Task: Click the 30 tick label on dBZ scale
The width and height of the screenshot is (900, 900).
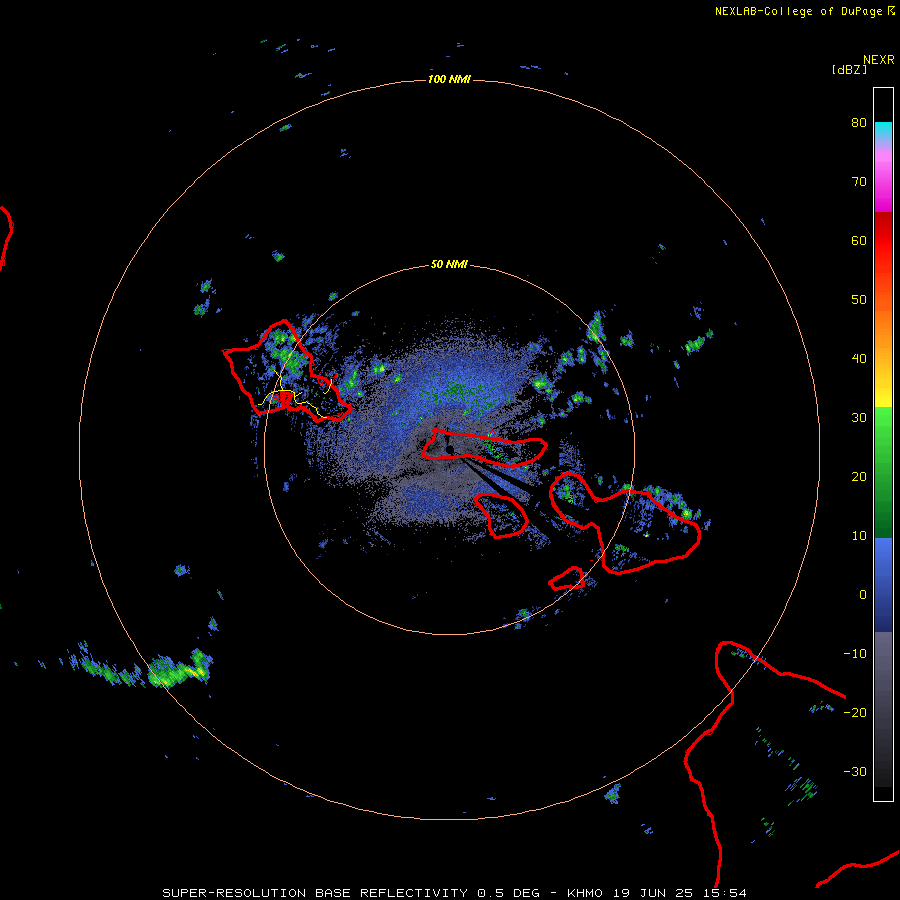Action: [859, 418]
